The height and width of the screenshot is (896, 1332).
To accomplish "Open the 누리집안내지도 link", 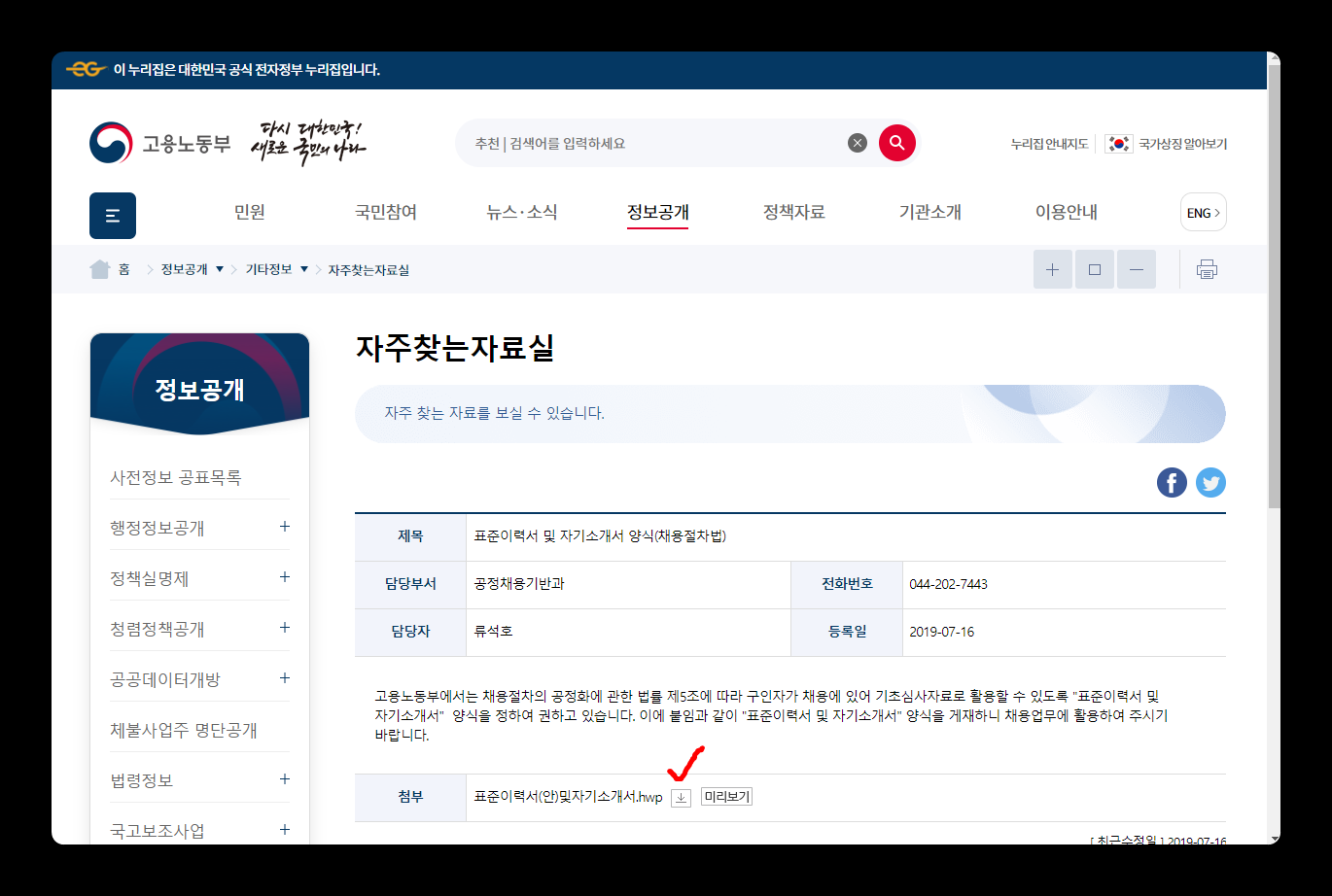I will [1049, 144].
